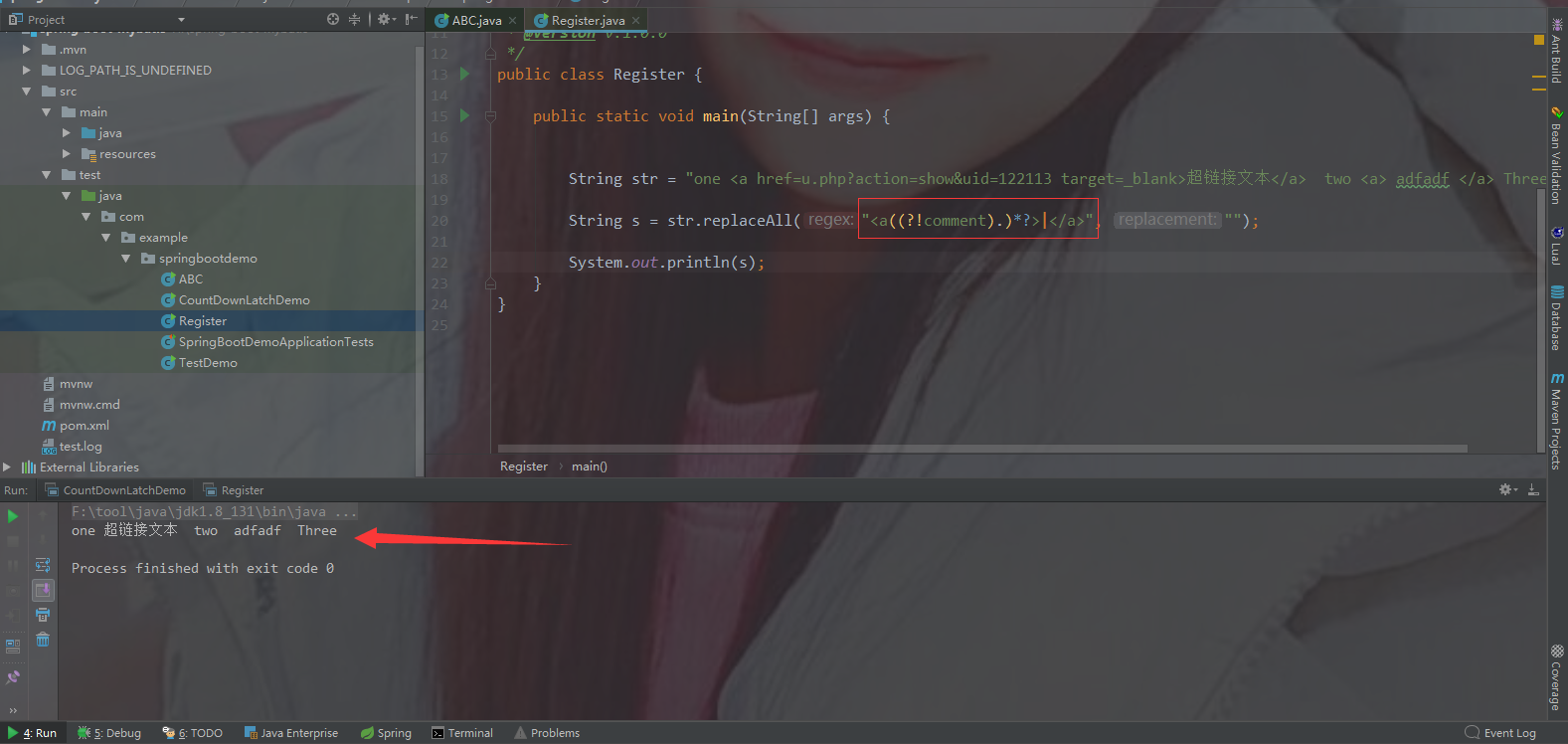
Task: Open the 5: Debug tool window
Action: click(x=109, y=733)
